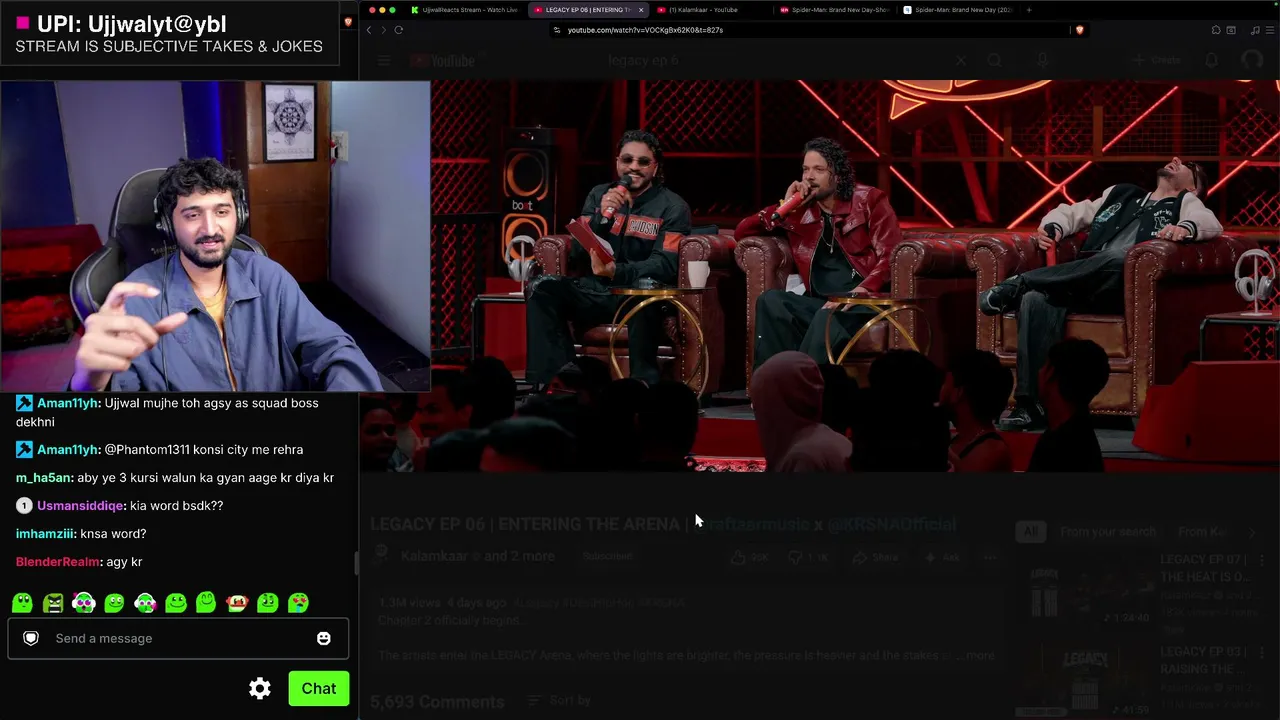The height and width of the screenshot is (720, 1280).
Task: Select the From your search chip
Action: pyautogui.click(x=1108, y=532)
